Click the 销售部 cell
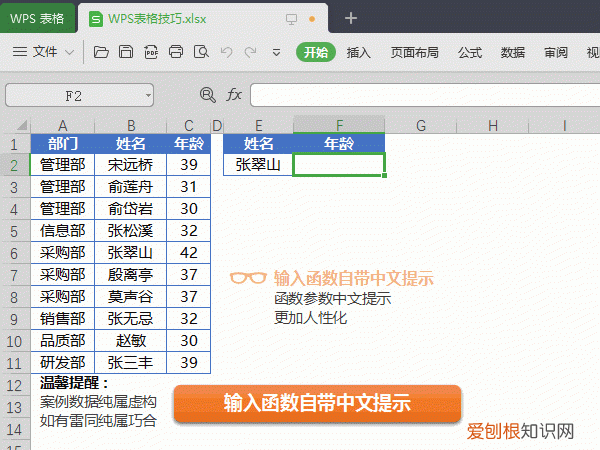This screenshot has width=600, height=450. click(63, 319)
